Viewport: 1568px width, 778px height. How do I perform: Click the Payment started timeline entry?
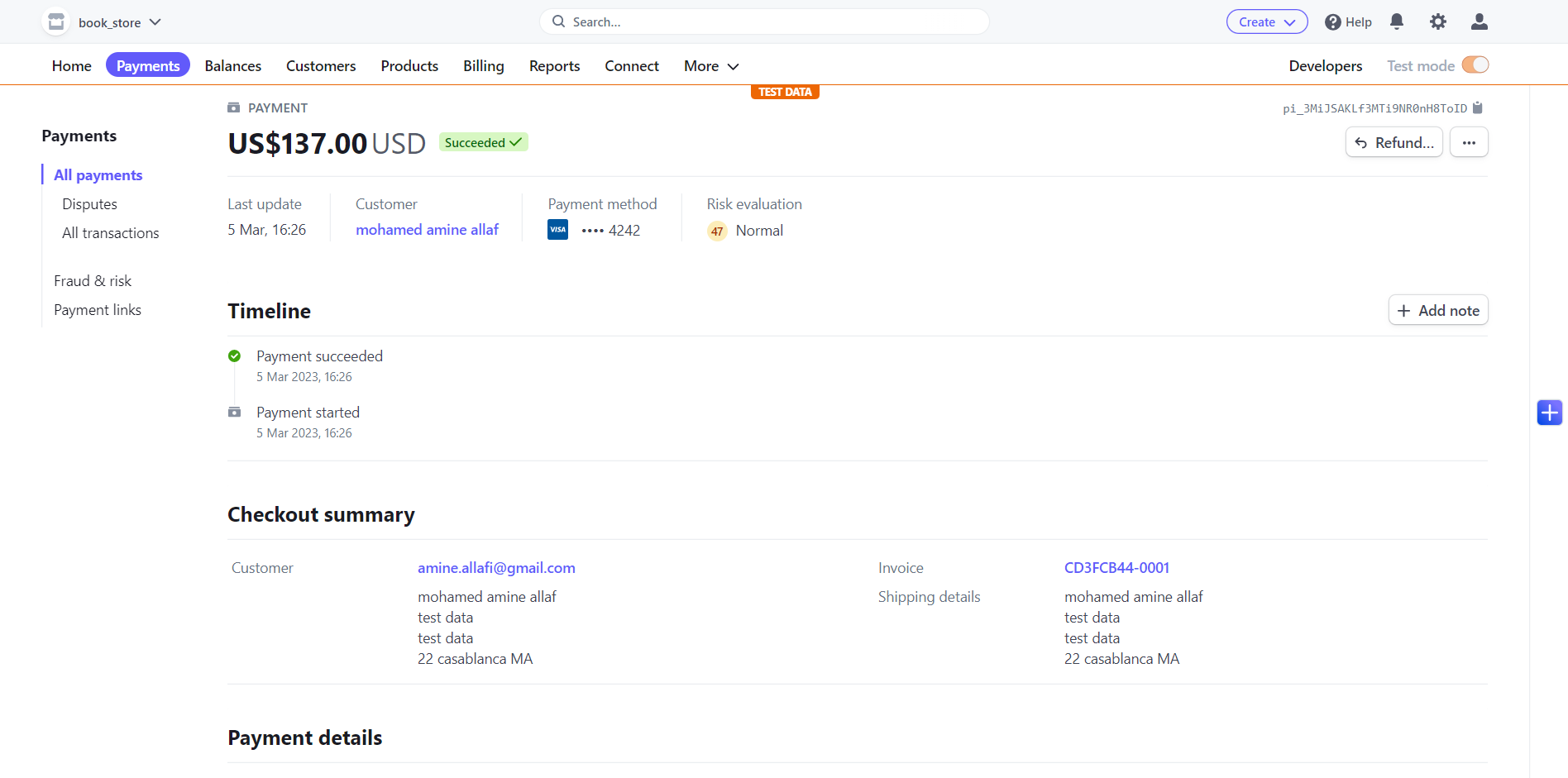click(308, 413)
